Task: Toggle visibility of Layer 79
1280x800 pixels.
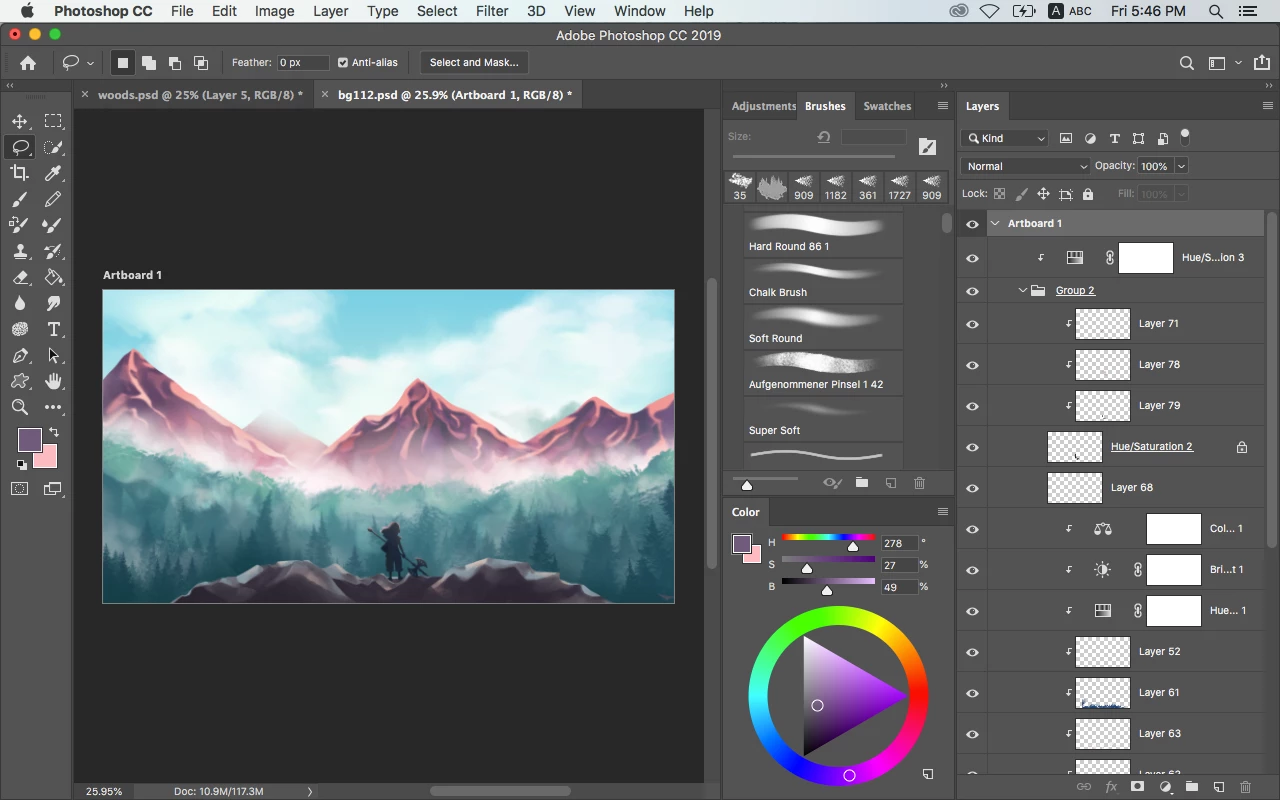Action: tap(972, 406)
